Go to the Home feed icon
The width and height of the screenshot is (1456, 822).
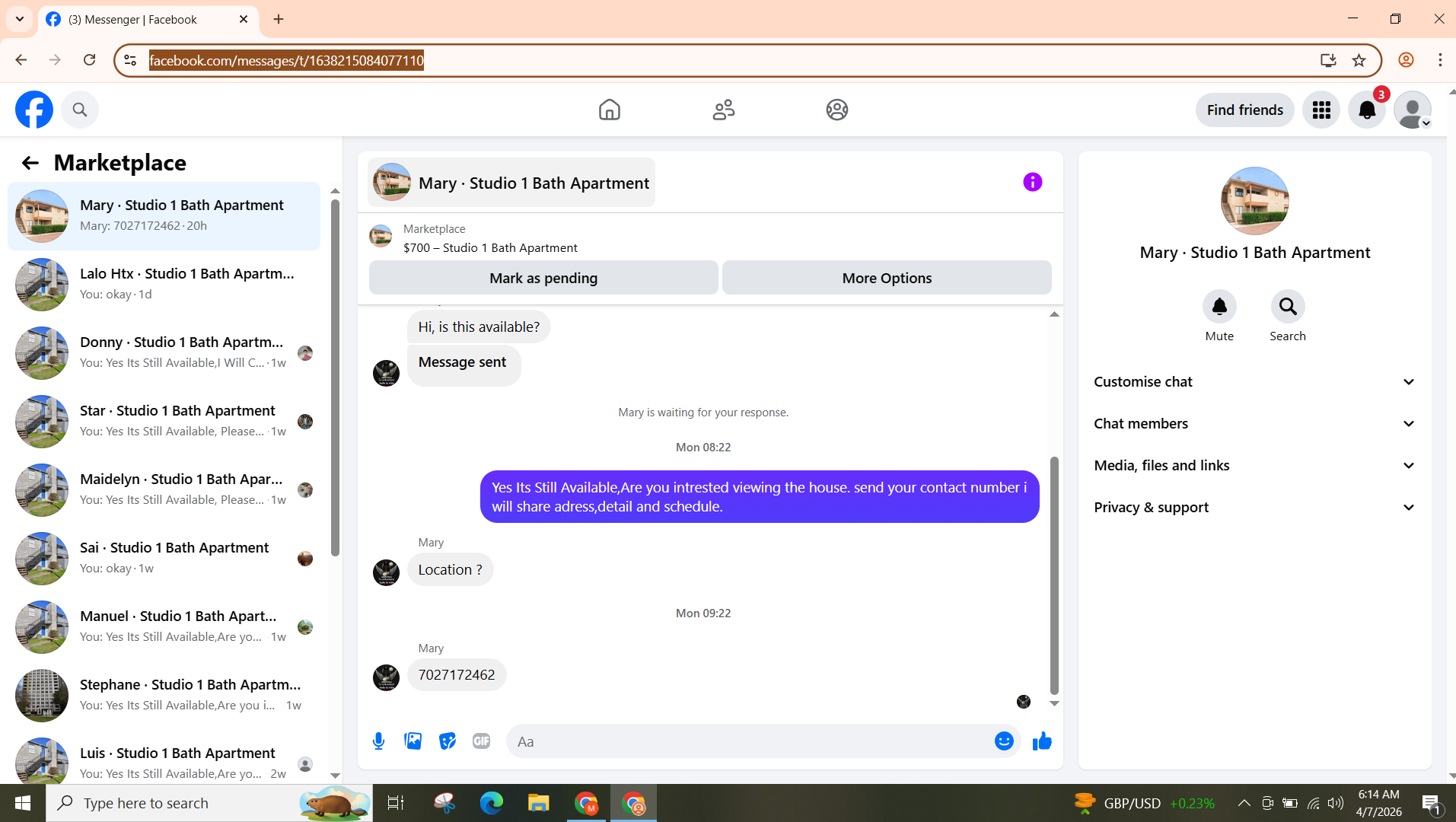(609, 110)
